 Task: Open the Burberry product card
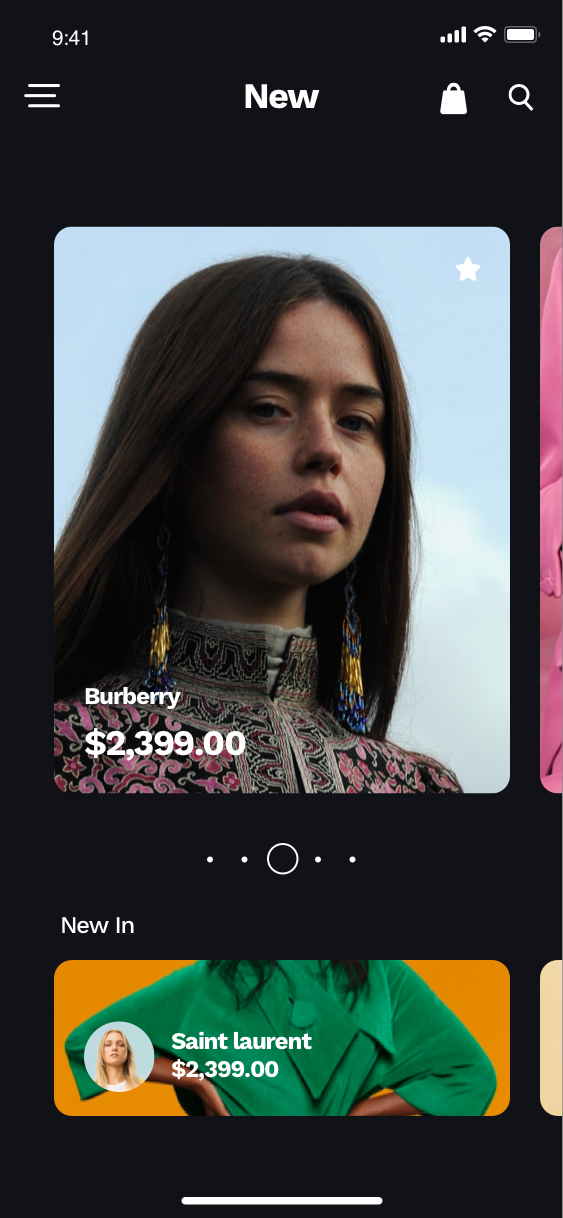click(282, 510)
